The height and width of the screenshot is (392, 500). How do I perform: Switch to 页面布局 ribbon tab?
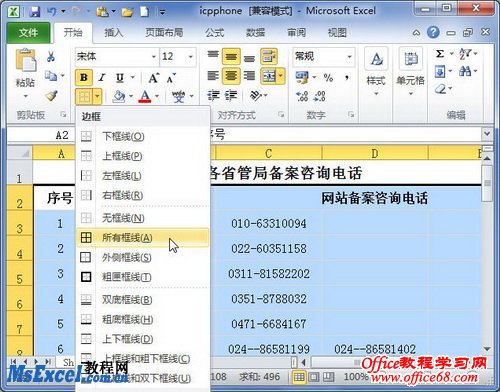tap(164, 32)
